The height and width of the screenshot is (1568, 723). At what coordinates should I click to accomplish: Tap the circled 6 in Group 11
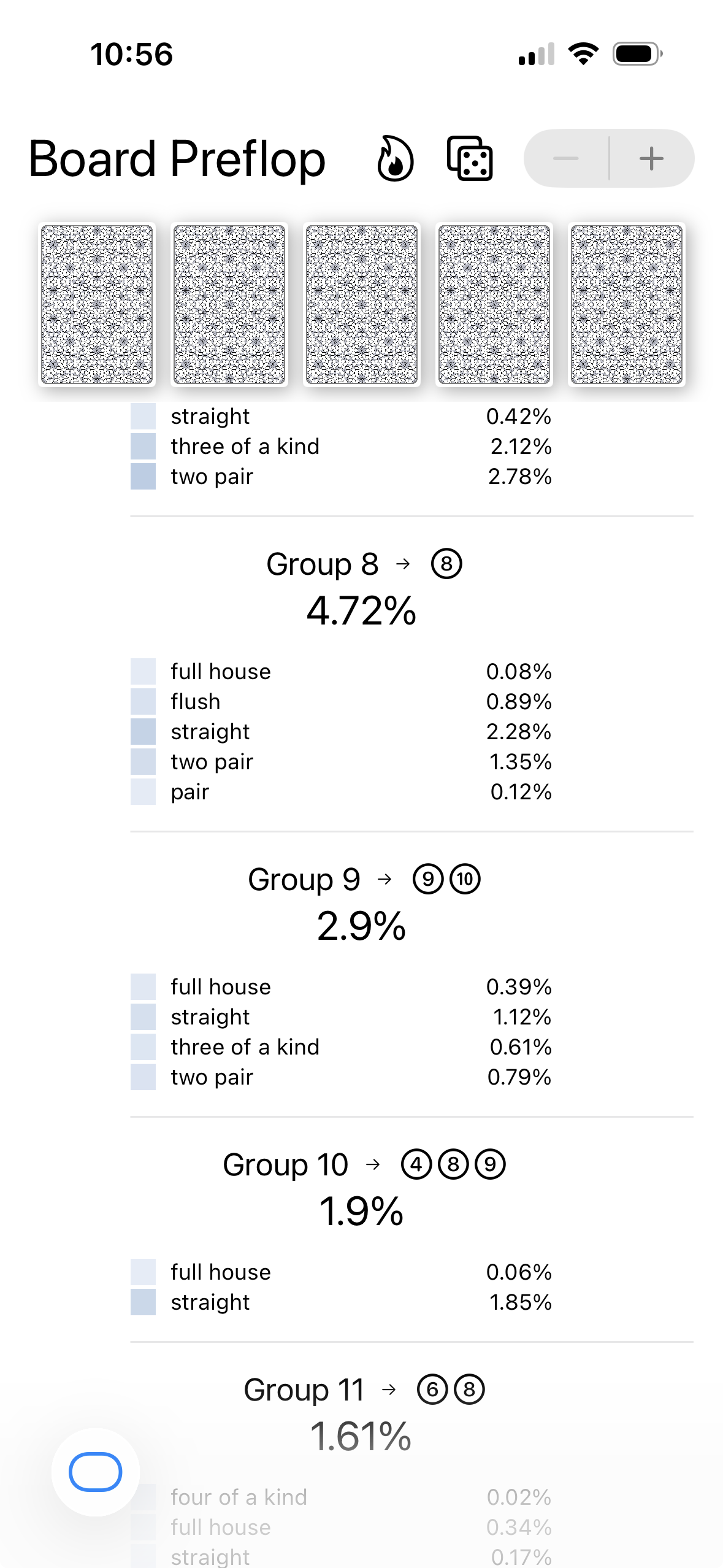[432, 1389]
